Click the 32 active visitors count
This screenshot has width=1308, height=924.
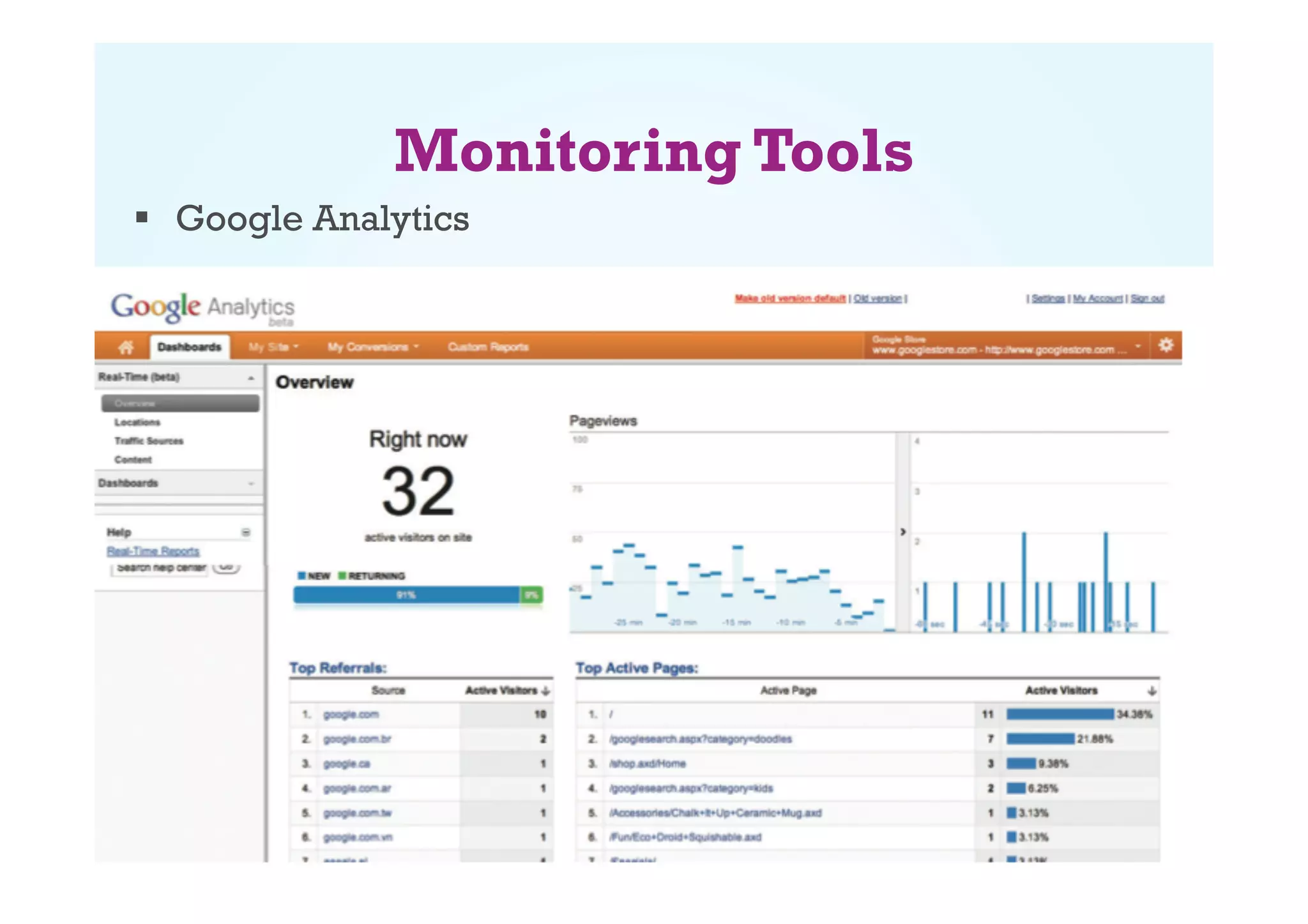tap(418, 491)
